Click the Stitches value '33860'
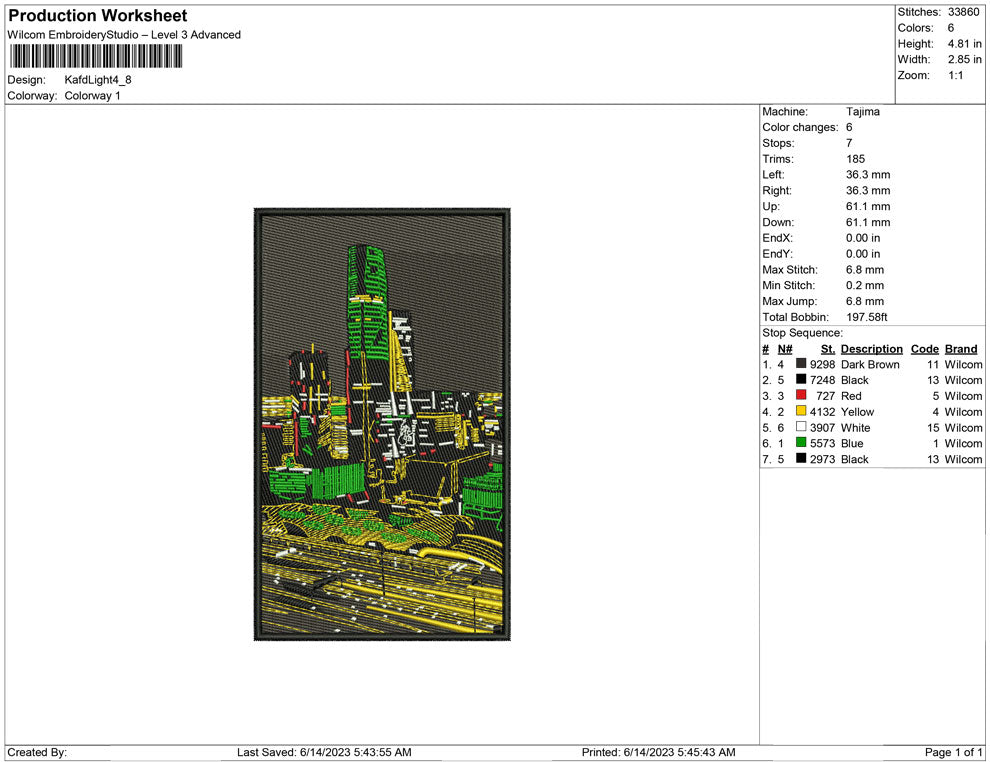The image size is (990, 762). click(x=963, y=12)
